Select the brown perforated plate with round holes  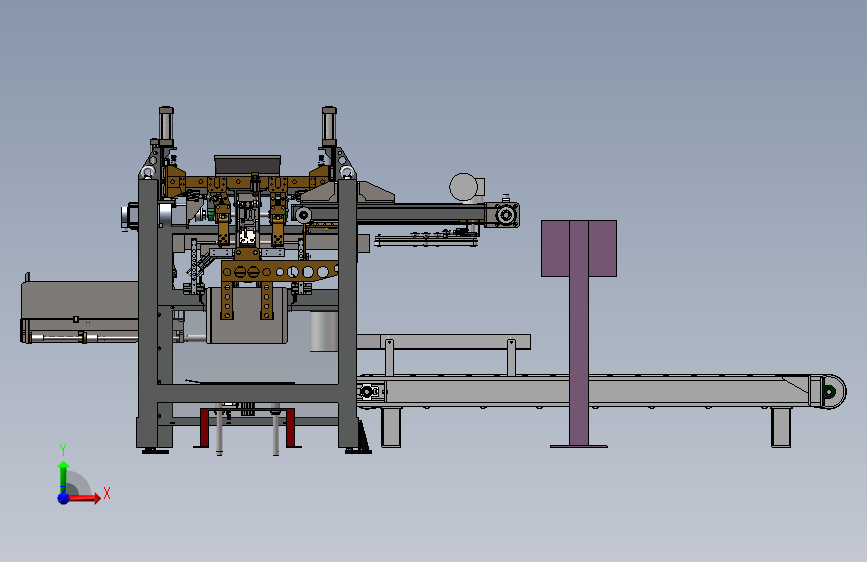[x=279, y=272]
